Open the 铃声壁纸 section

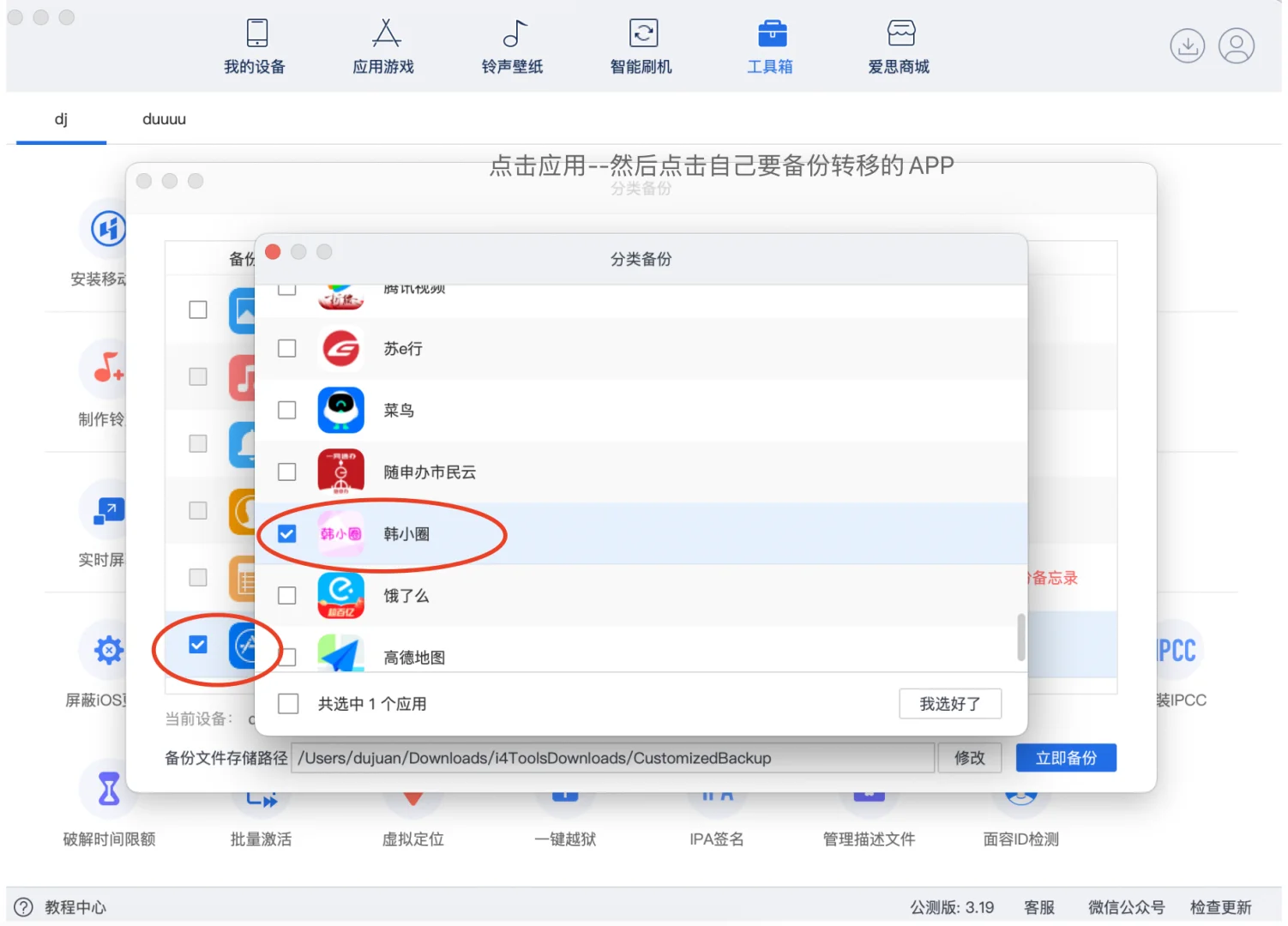(512, 47)
